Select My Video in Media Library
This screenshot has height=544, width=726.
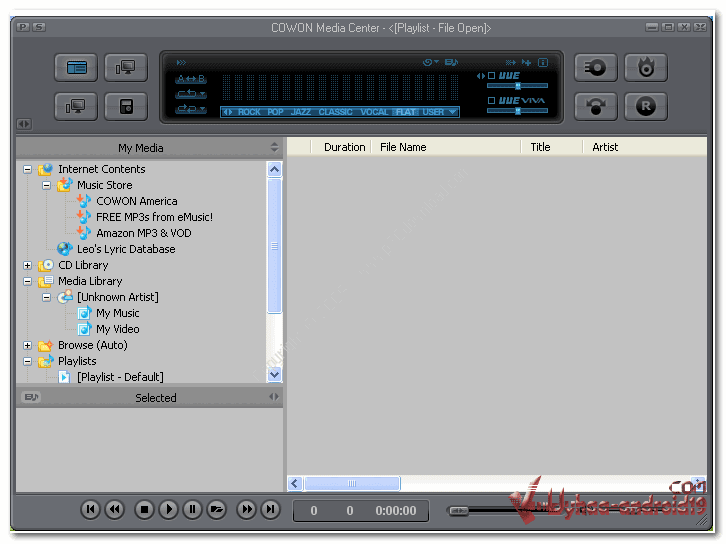118,329
